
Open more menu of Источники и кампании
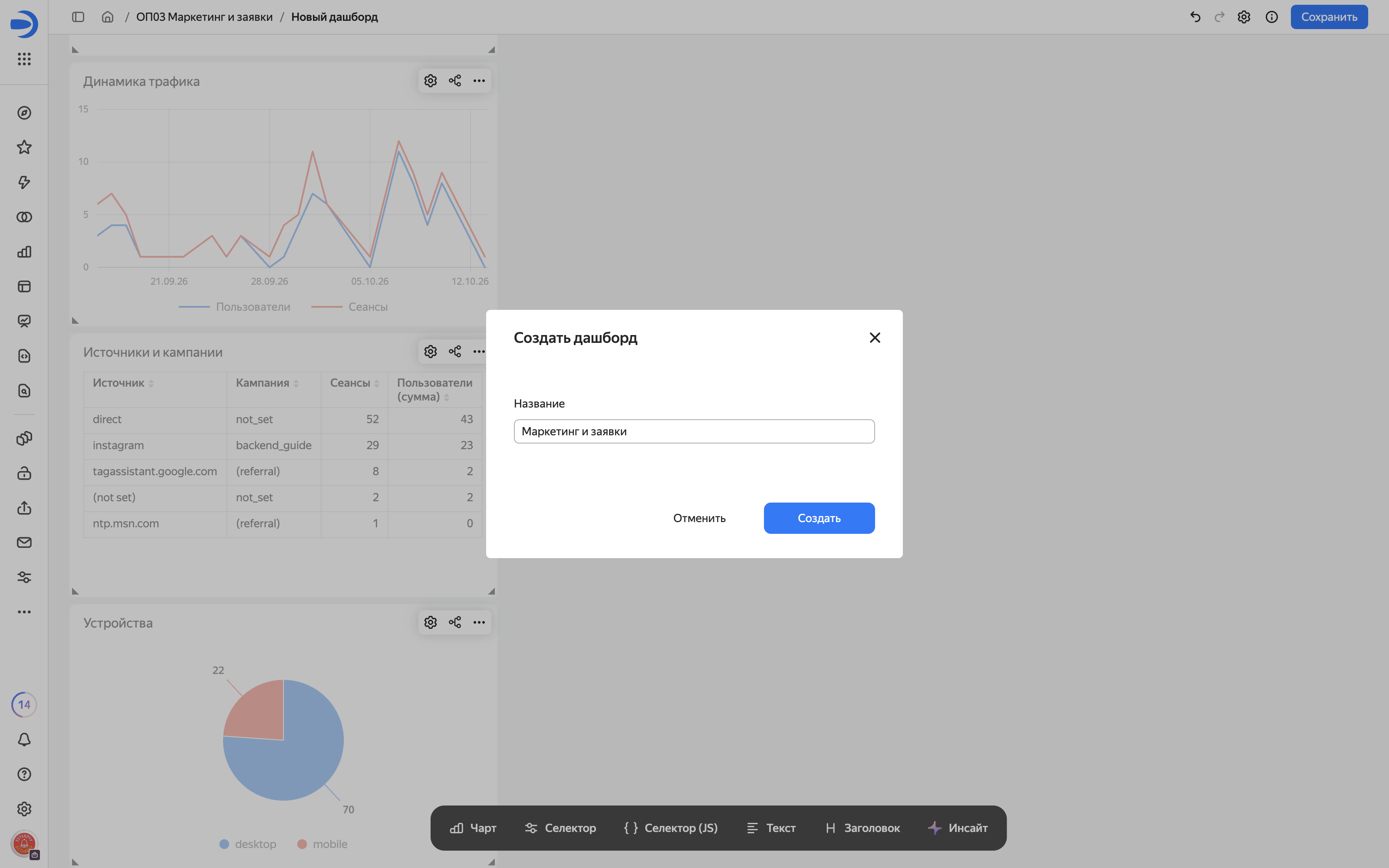click(479, 352)
